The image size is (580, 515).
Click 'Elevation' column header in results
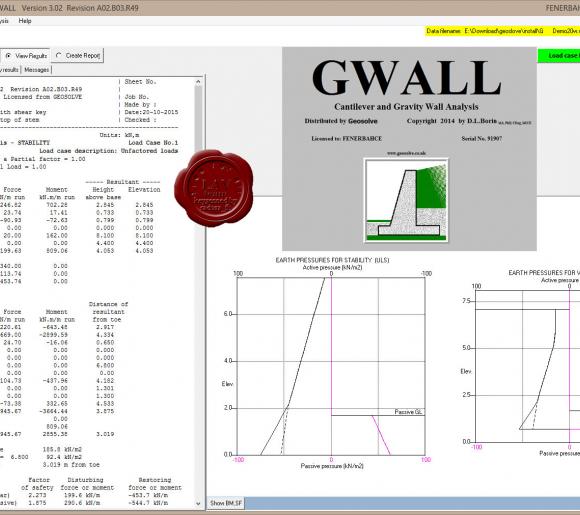tap(144, 189)
